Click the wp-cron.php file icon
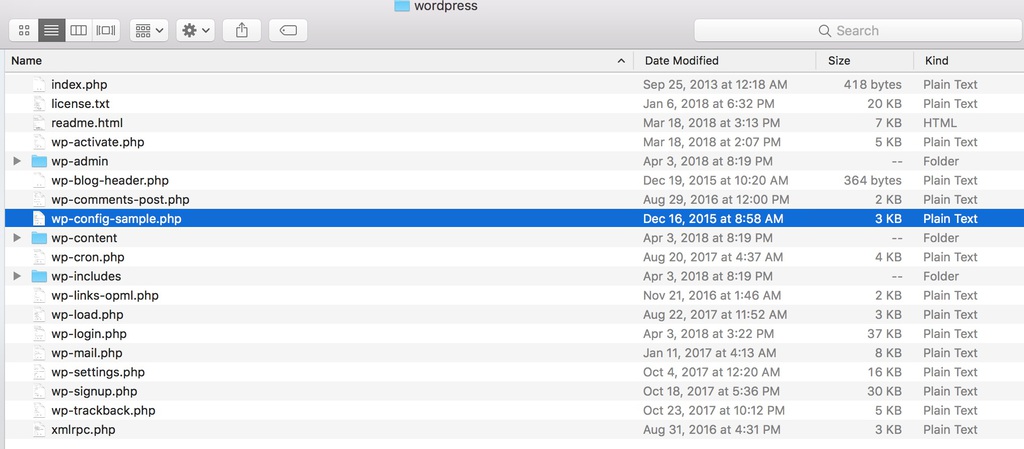Viewport: 1024px width, 449px height. [39, 257]
